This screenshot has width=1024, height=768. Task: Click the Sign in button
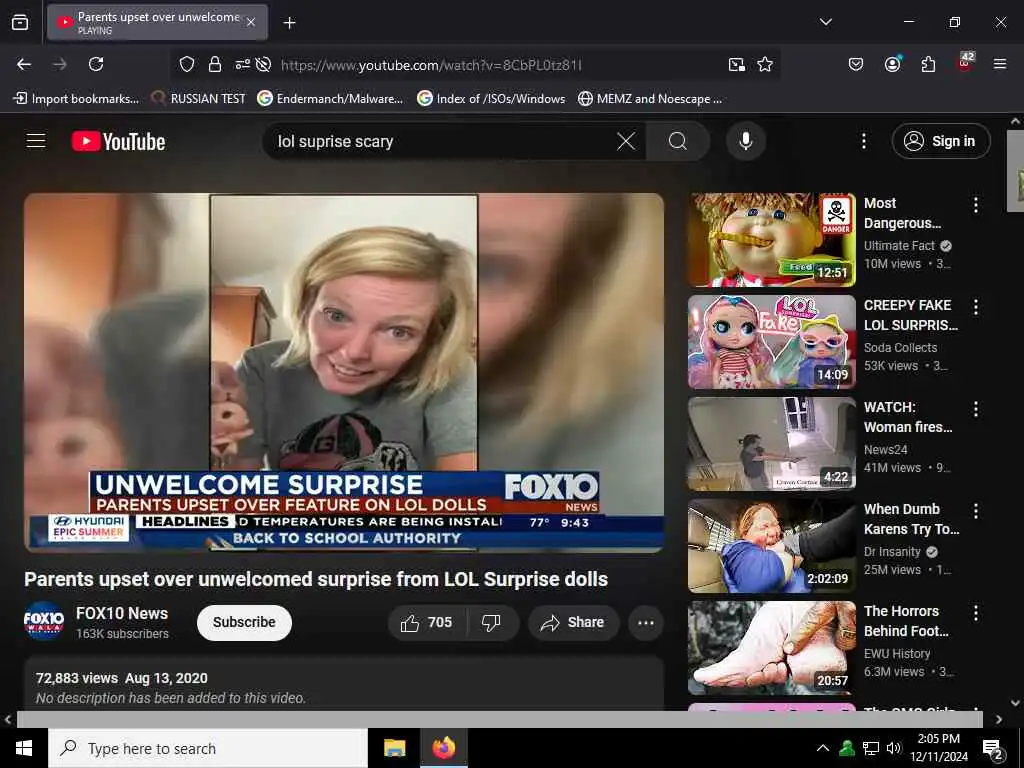pyautogui.click(x=940, y=141)
